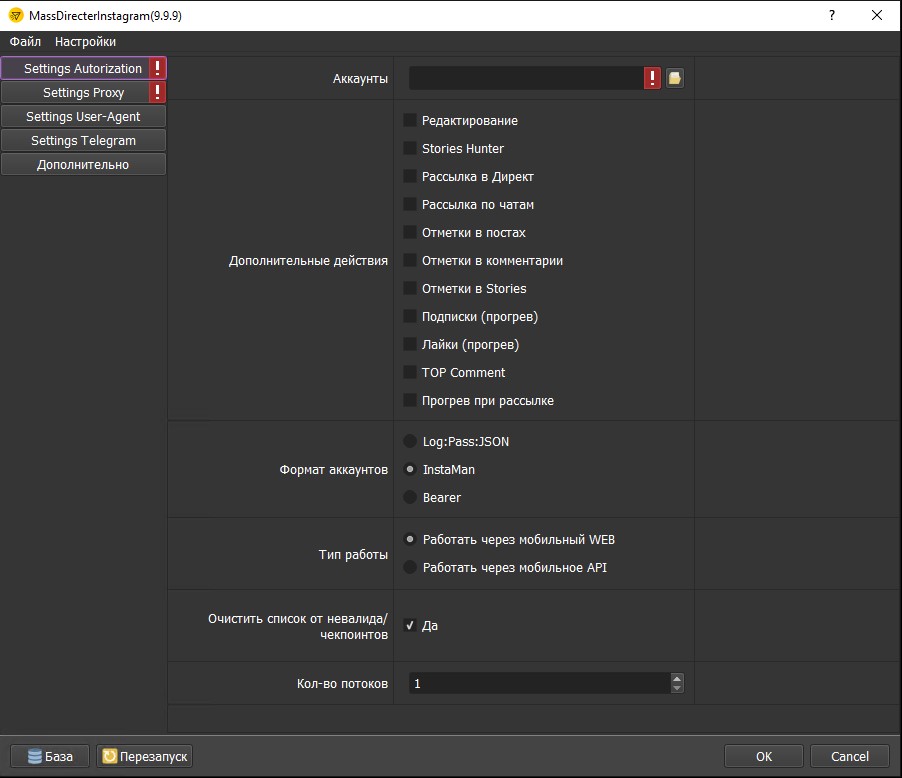Open the Settings Proxy tab
902x778 pixels.
coord(83,92)
